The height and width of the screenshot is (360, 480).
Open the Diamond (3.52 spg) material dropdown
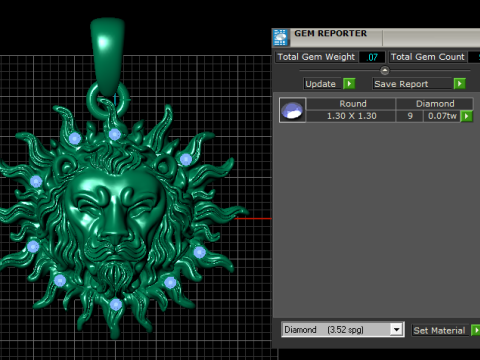[396, 330]
